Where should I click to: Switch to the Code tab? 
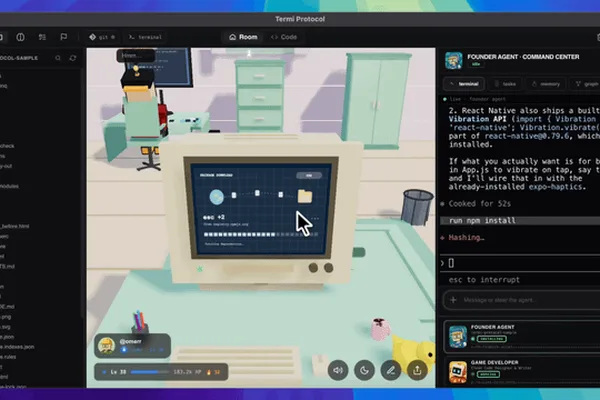[284, 37]
